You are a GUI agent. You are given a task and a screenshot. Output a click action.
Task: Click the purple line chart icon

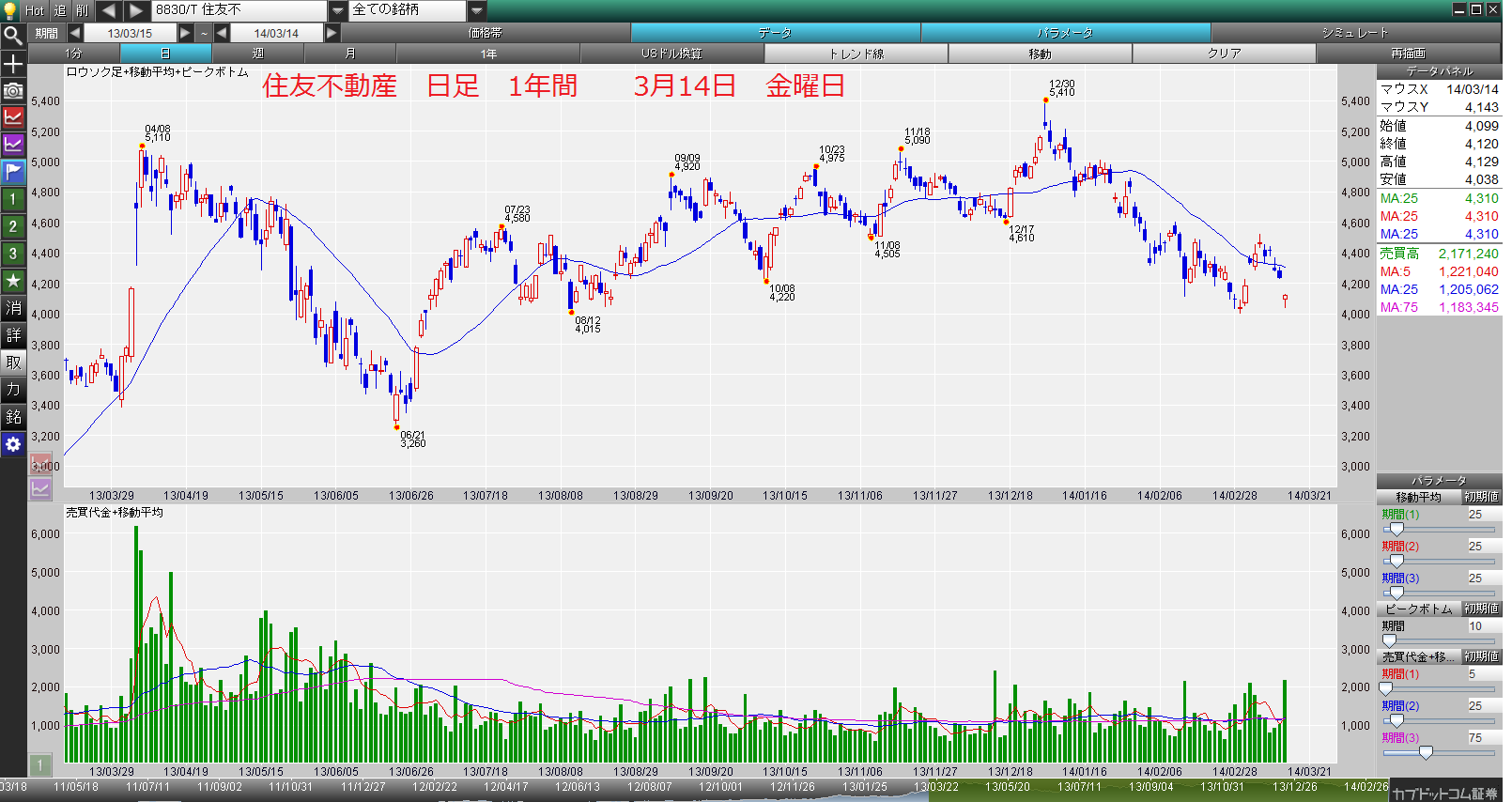13,145
